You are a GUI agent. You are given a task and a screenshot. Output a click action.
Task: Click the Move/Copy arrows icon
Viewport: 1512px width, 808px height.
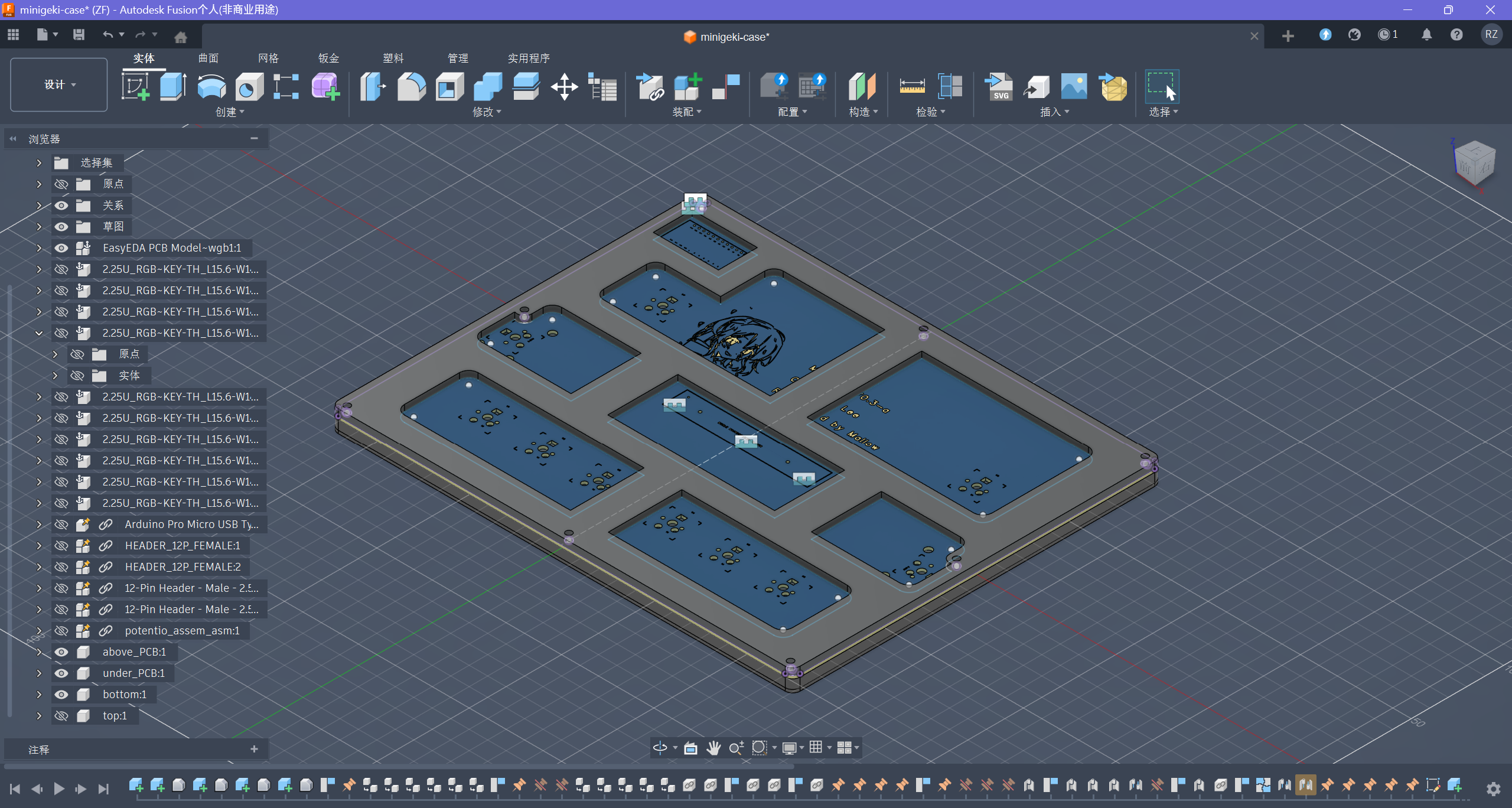pos(564,87)
